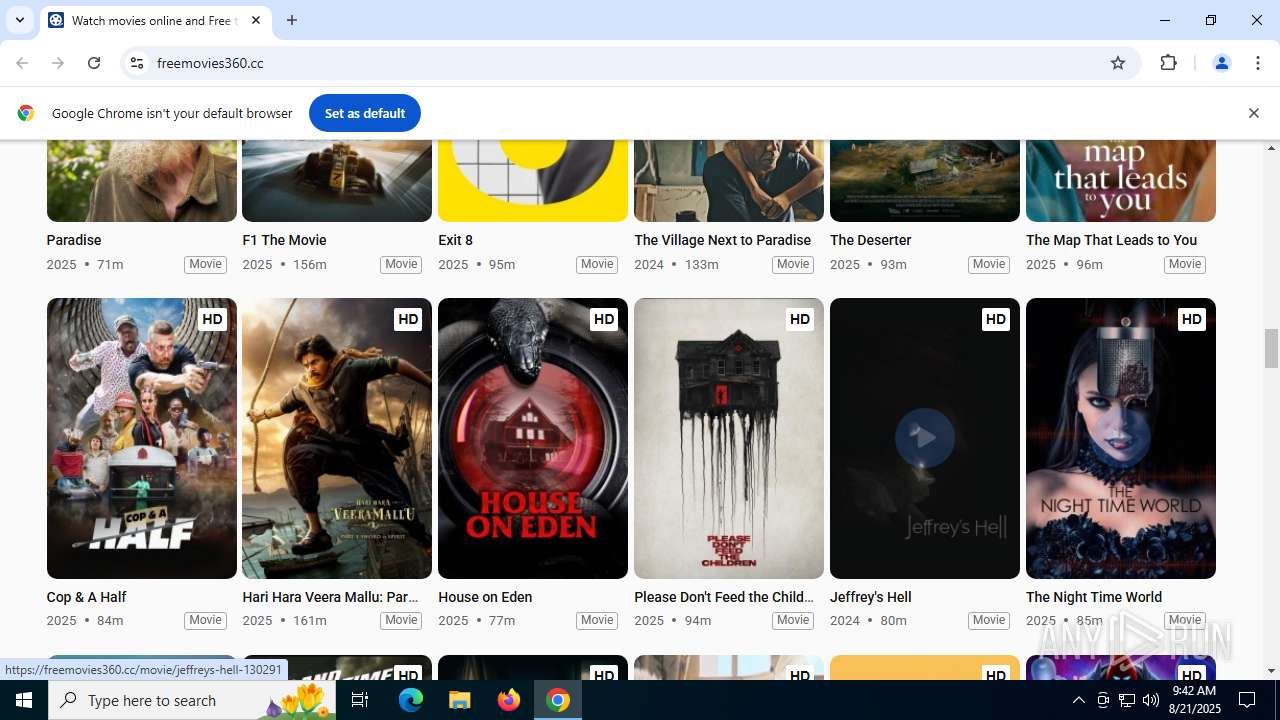1280x720 pixels.
Task: Click the Jeffrey's Hell title
Action: pos(870,597)
